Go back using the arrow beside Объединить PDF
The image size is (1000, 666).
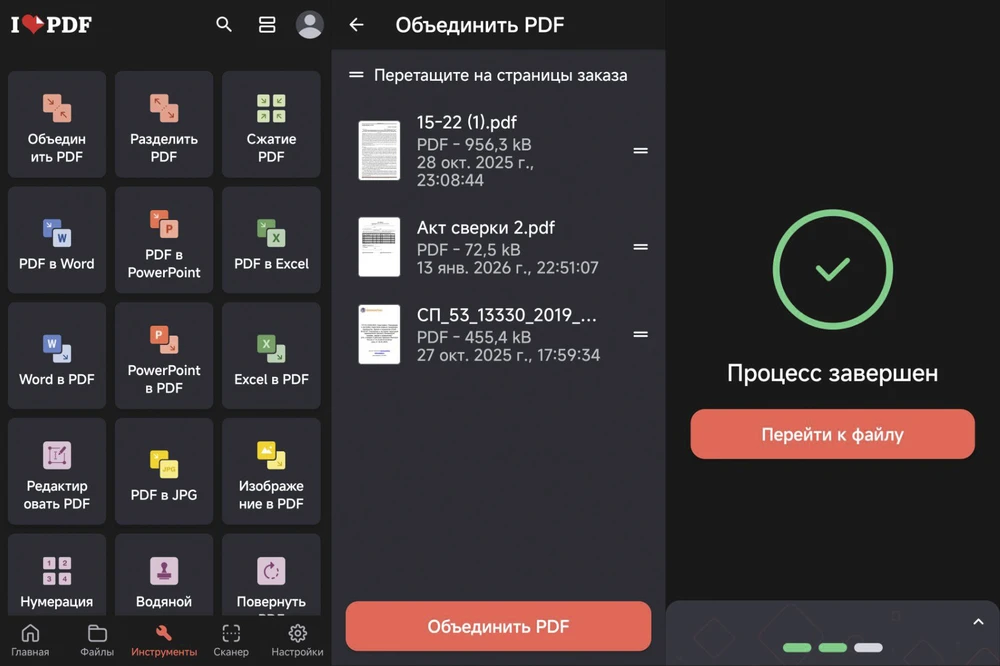tap(356, 25)
